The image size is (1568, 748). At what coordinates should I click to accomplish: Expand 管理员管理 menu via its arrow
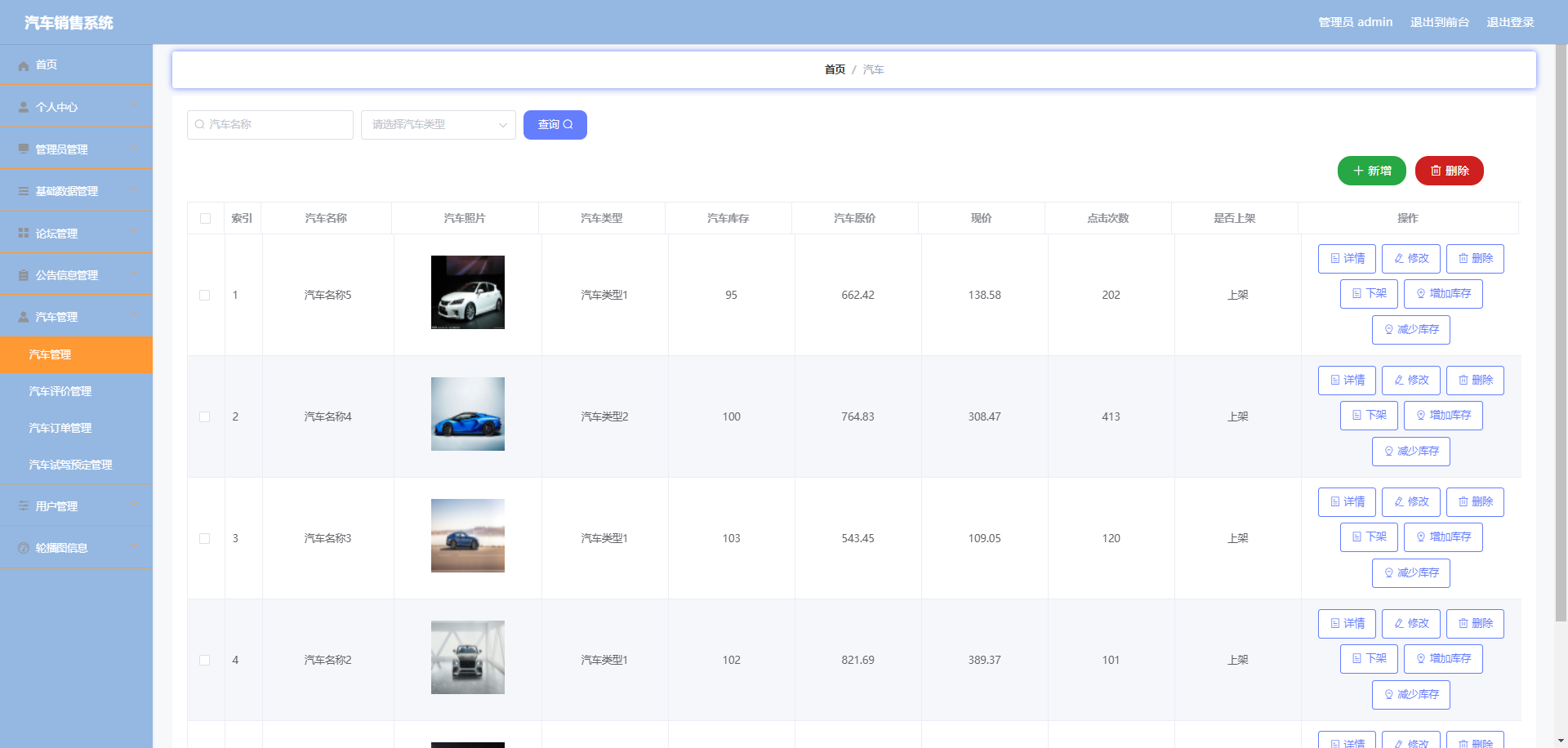coord(134,149)
